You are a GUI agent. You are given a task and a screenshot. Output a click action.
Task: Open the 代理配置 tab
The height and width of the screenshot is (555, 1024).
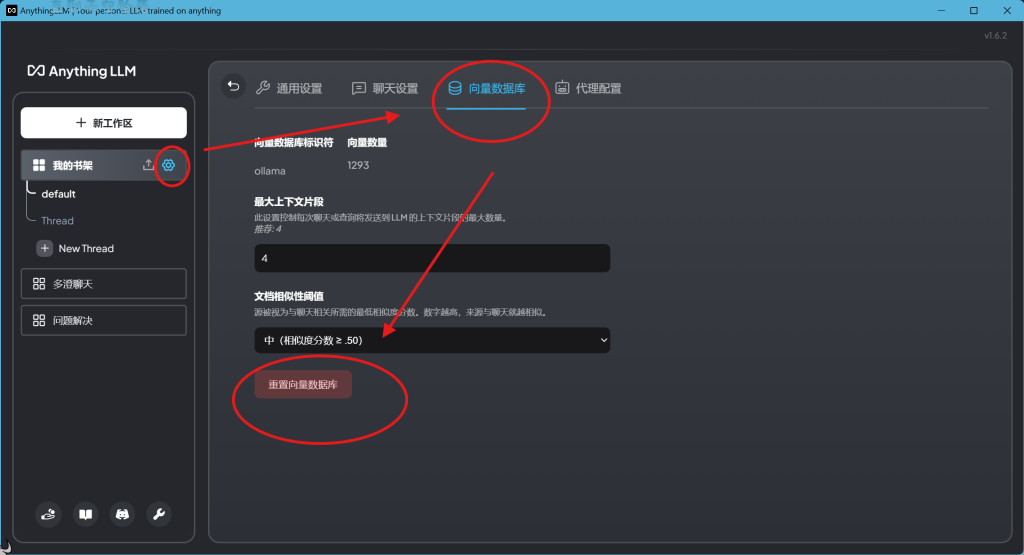tap(588, 88)
